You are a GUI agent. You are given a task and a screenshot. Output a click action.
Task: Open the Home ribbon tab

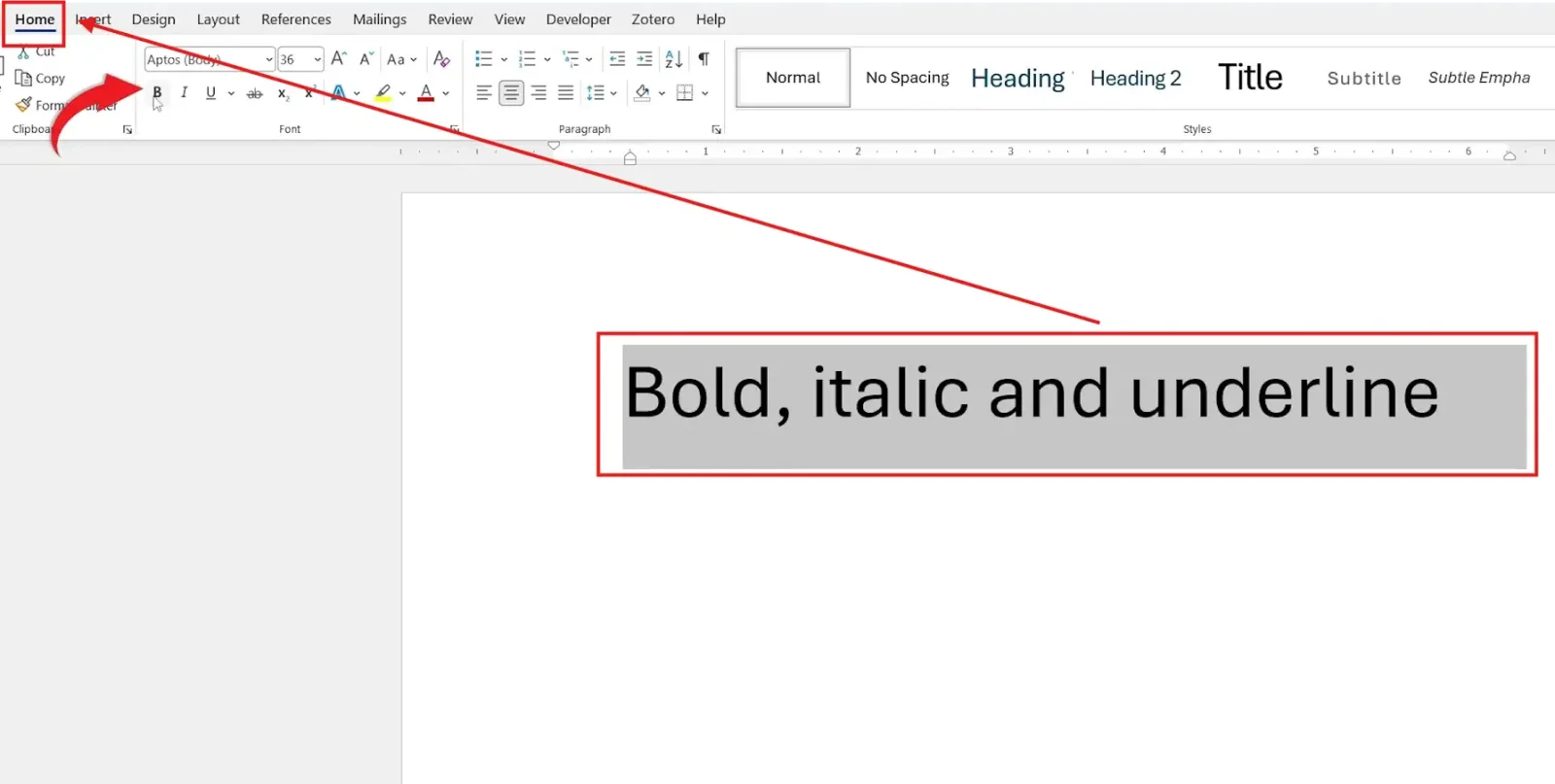tap(35, 19)
